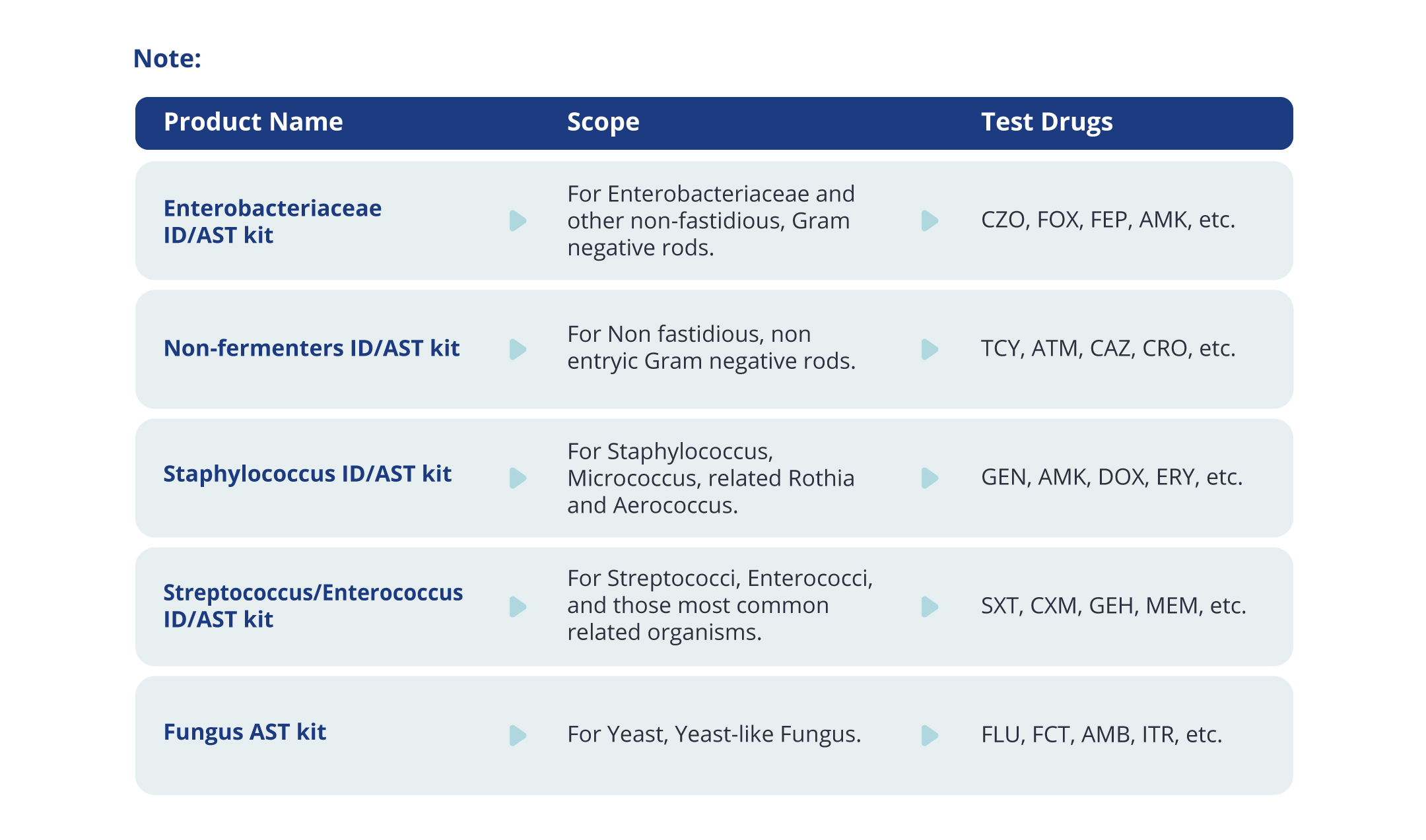Viewport: 1426px width, 840px height.
Task: Click the Yeast, Yeast-like Fungus scope text
Action: coord(714,734)
